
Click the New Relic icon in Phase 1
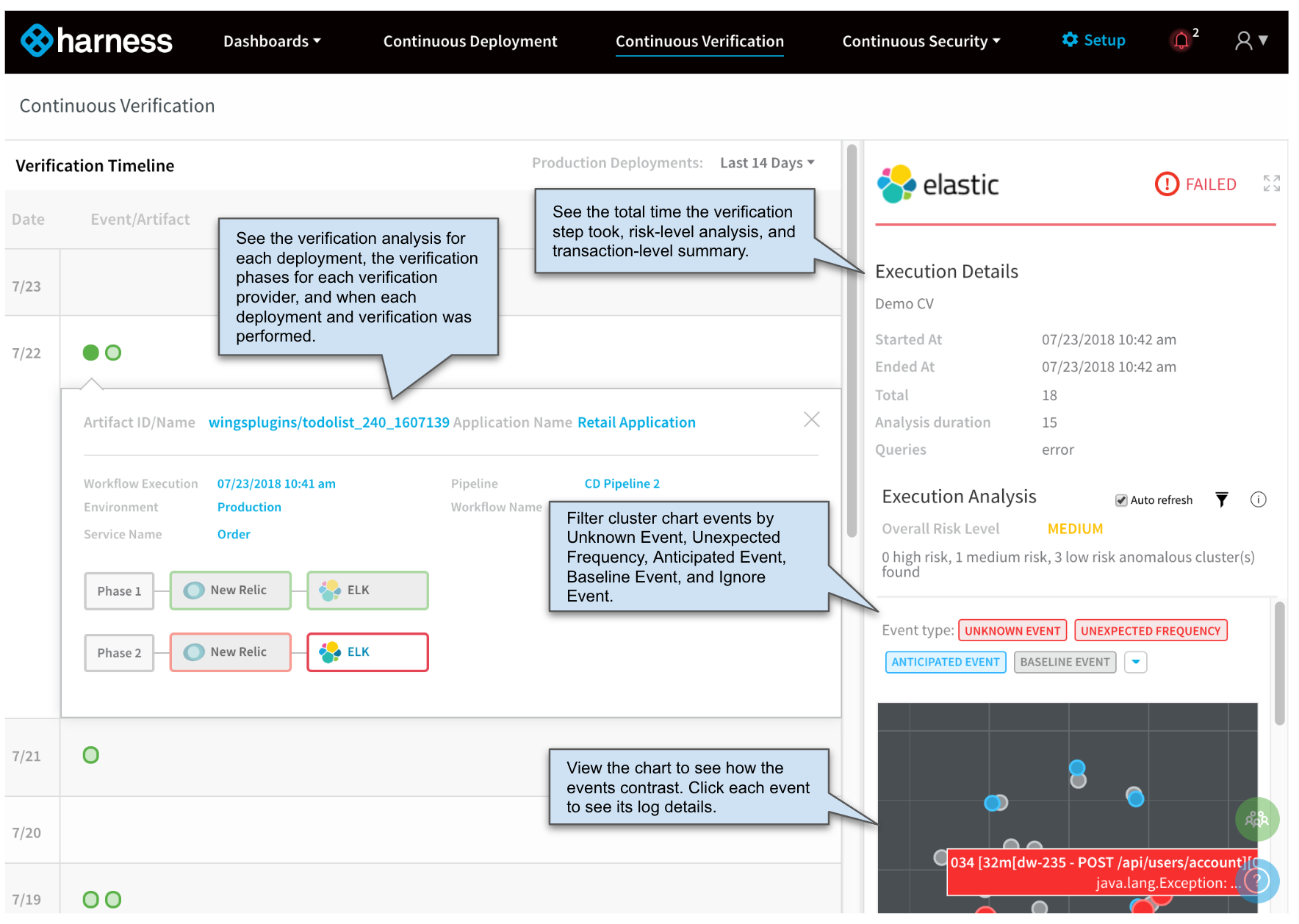[194, 591]
